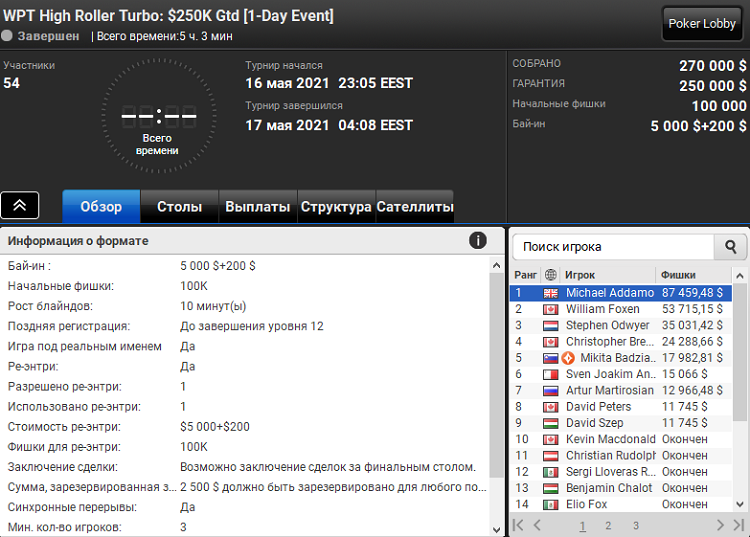Click orange badge icon next to Mikita Badzia
Screen dimensions: 750x537
pyautogui.click(x=568, y=358)
